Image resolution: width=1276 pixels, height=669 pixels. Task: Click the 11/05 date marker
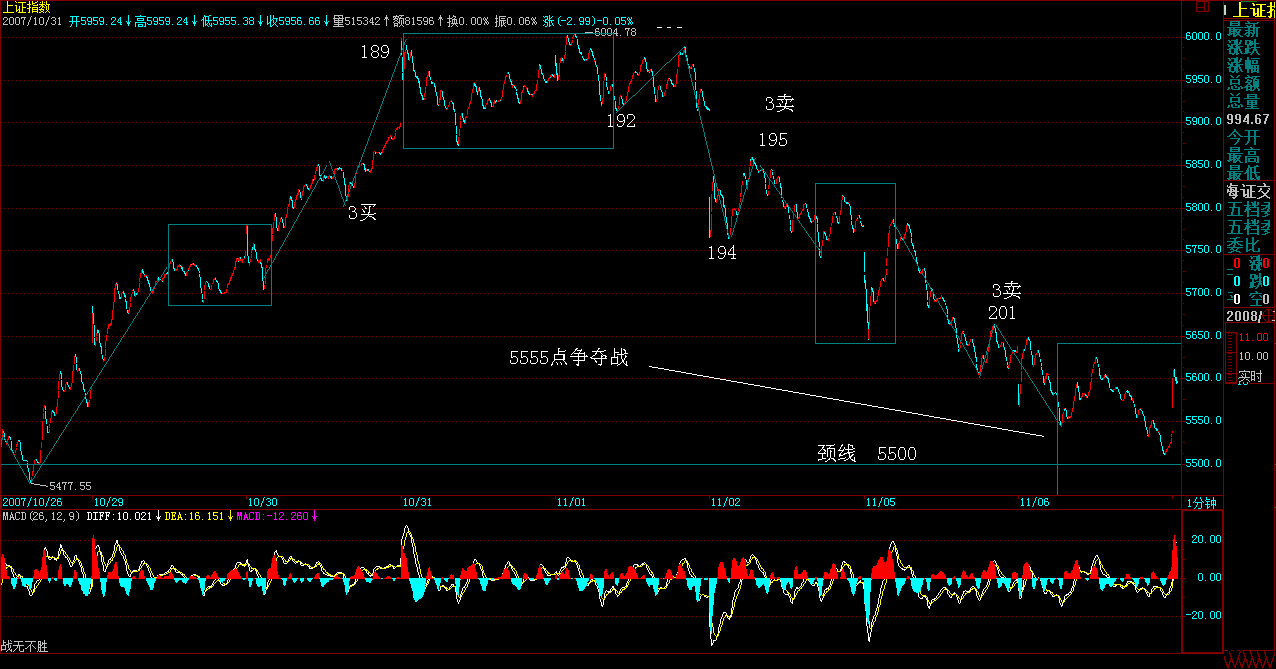coord(880,502)
